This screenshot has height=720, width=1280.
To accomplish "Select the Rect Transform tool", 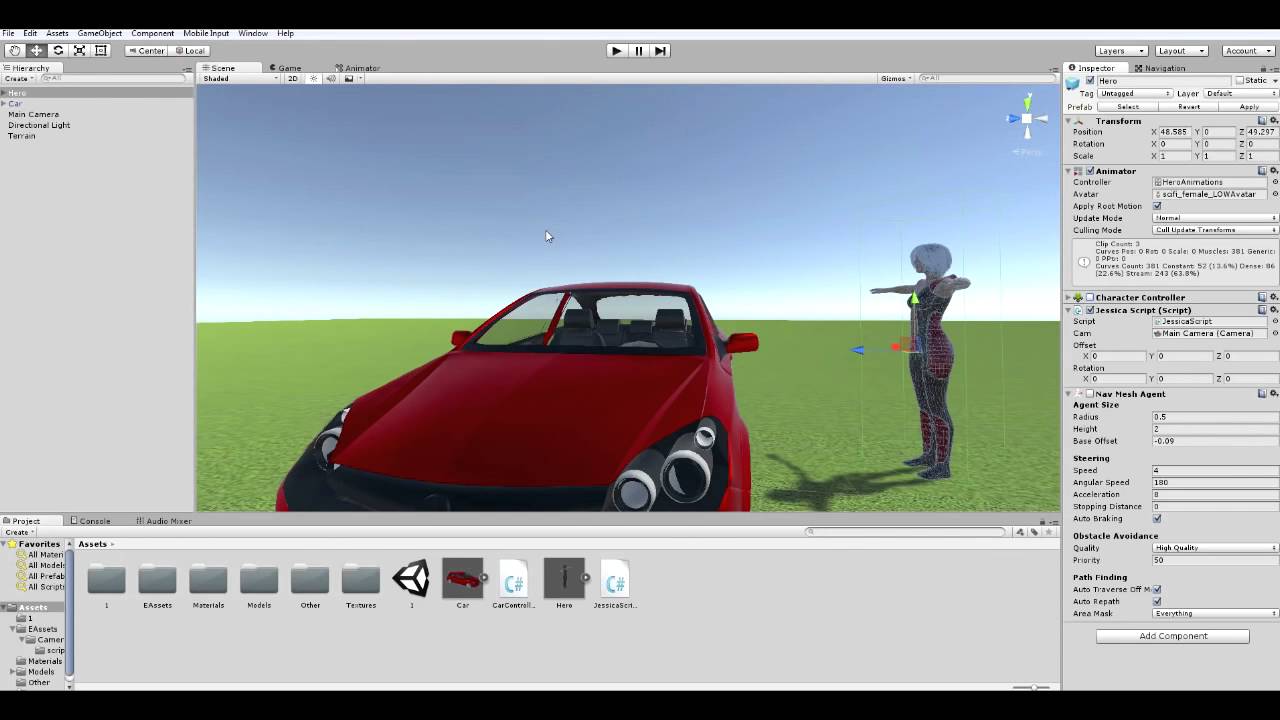I will 101,50.
